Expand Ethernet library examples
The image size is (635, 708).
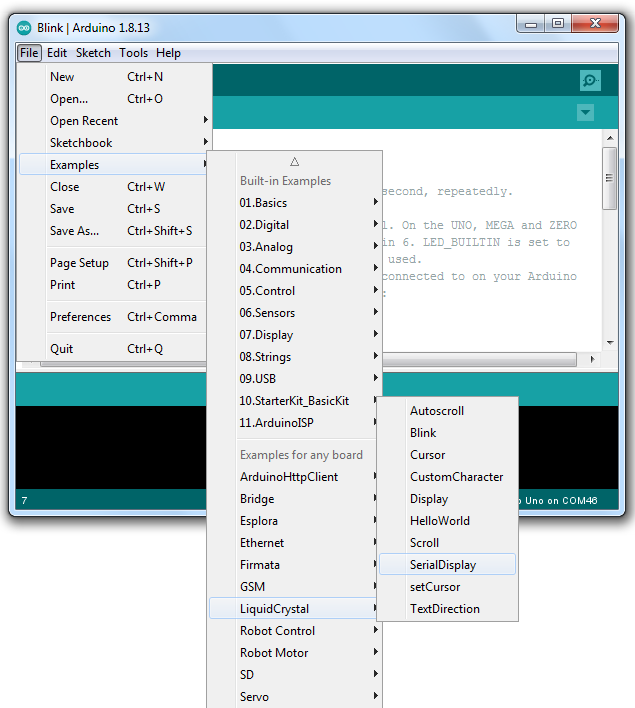[294, 543]
